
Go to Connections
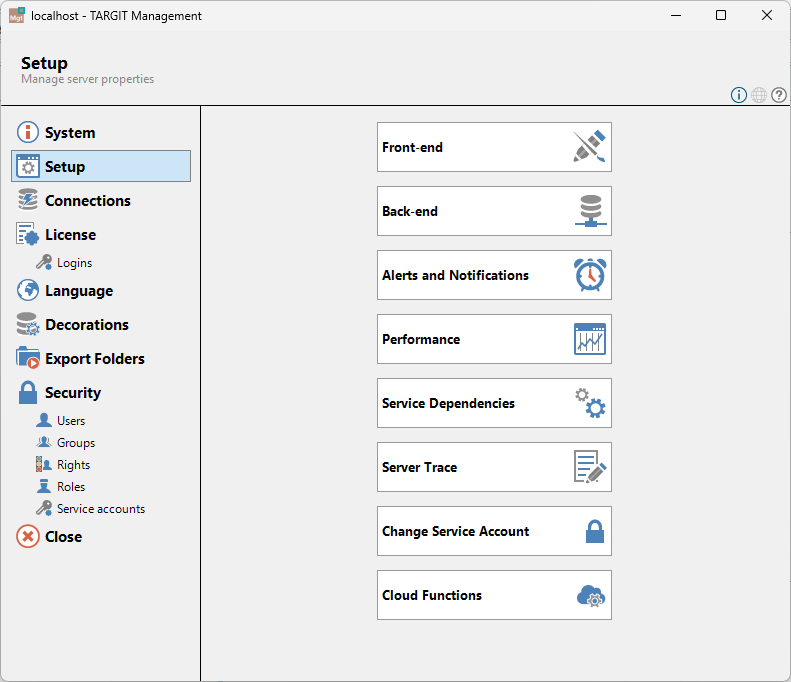(101, 200)
